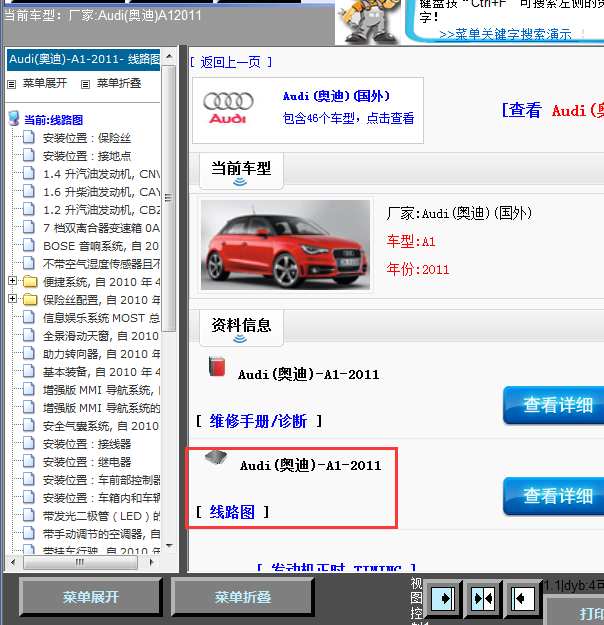Click the 菜单折叠 icon in sidebar header
The width and height of the screenshot is (604, 625).
[x=85, y=84]
